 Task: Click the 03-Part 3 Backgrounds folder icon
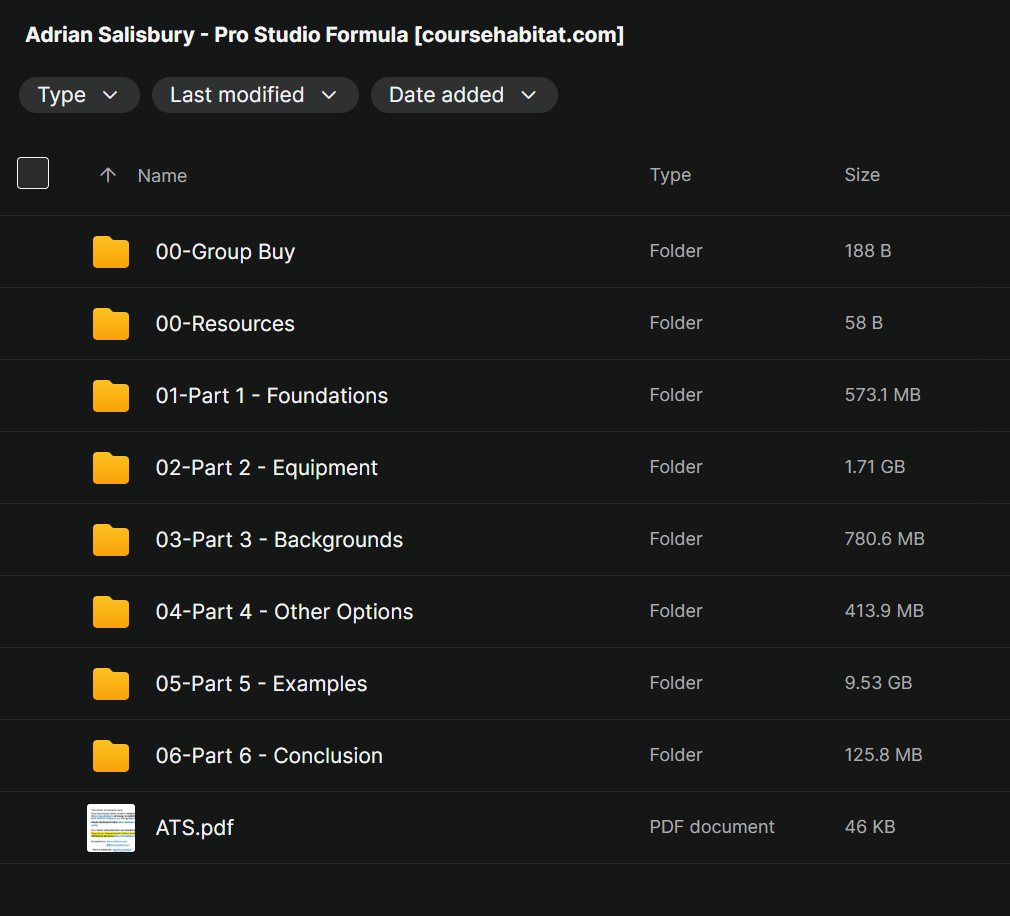(x=111, y=540)
